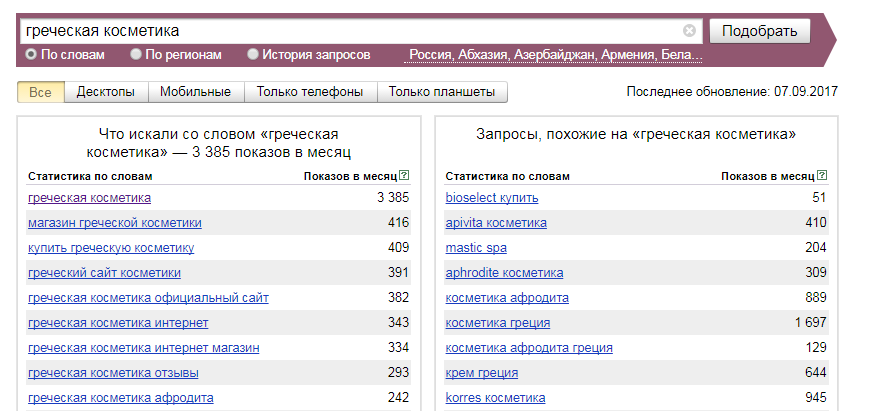The image size is (874, 411).
Task: Switch to the "Десктопы" tab
Action: 106,92
